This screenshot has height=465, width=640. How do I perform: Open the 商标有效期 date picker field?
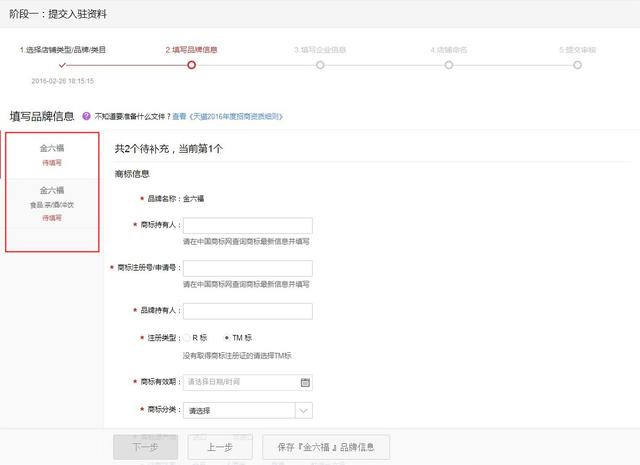coord(240,382)
